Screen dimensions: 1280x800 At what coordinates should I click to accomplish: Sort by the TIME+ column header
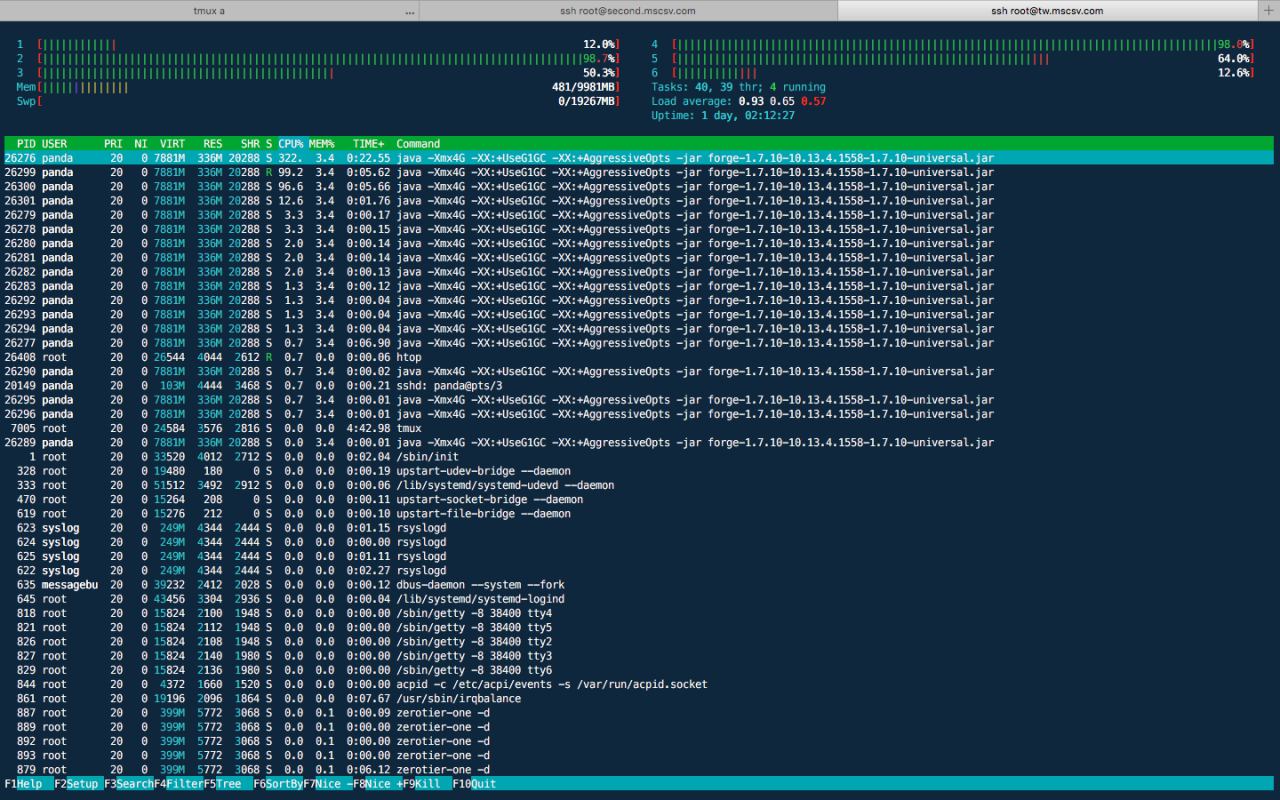click(x=368, y=144)
